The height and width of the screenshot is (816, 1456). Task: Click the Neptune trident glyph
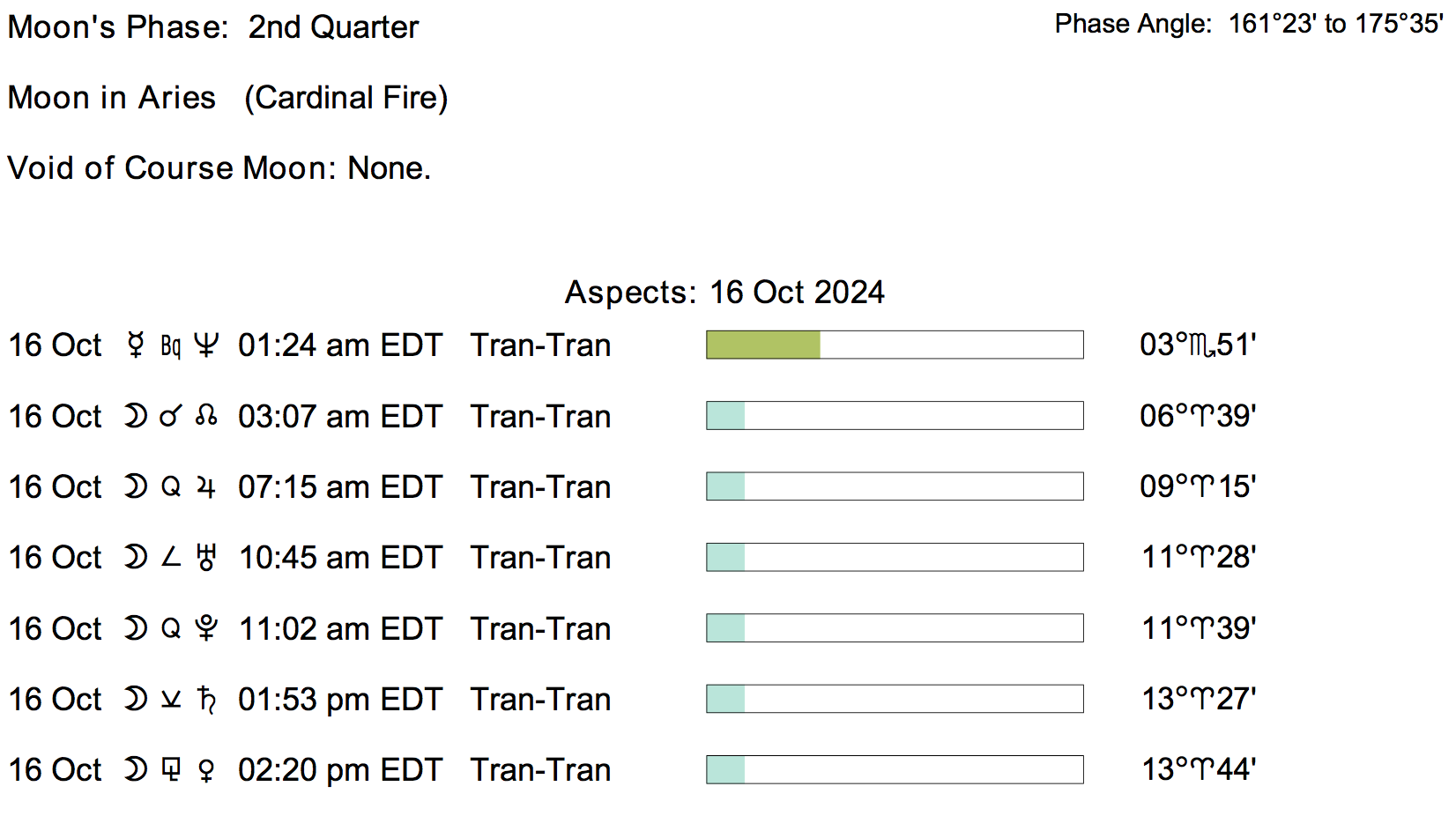point(206,345)
